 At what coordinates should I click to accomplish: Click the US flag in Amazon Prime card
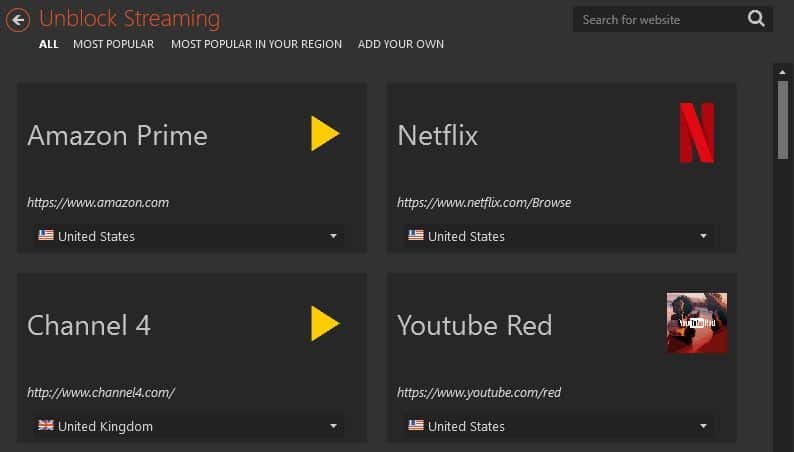click(46, 235)
